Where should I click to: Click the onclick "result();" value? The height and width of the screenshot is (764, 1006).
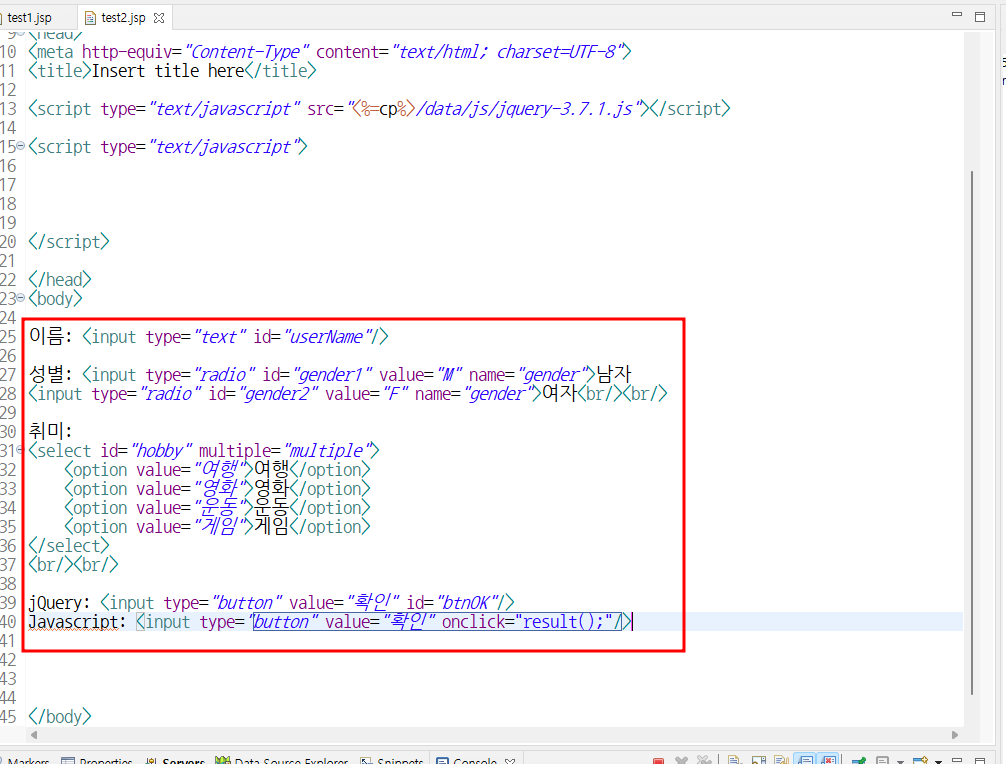click(564, 622)
